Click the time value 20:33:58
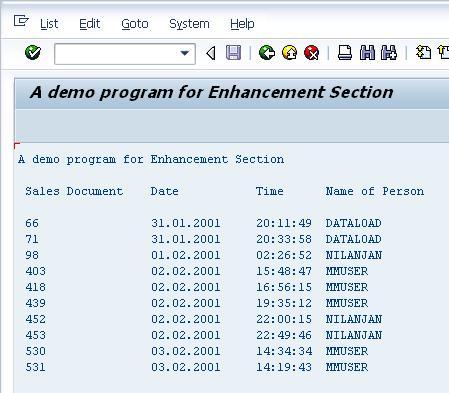Screen dimensions: 449x393 pos(284,239)
